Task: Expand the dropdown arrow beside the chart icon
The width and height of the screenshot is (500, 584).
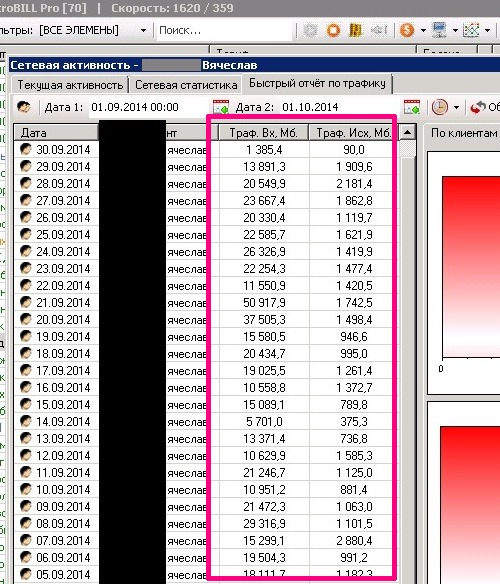Action: coord(487,31)
